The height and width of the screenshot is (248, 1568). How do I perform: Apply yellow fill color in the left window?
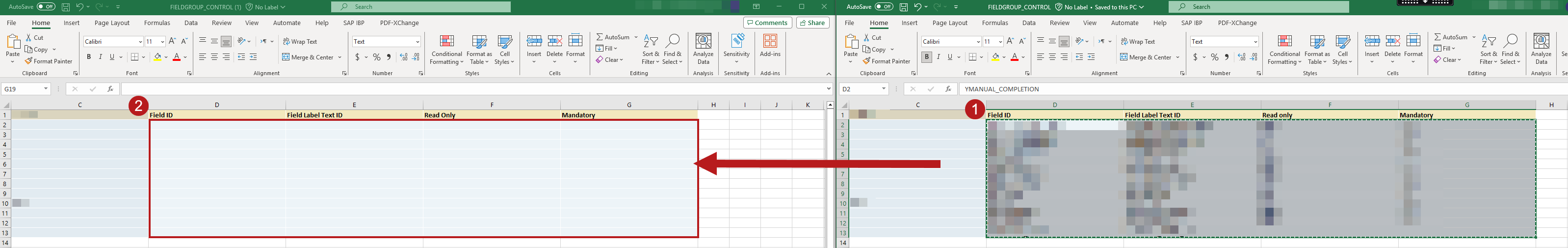(157, 57)
